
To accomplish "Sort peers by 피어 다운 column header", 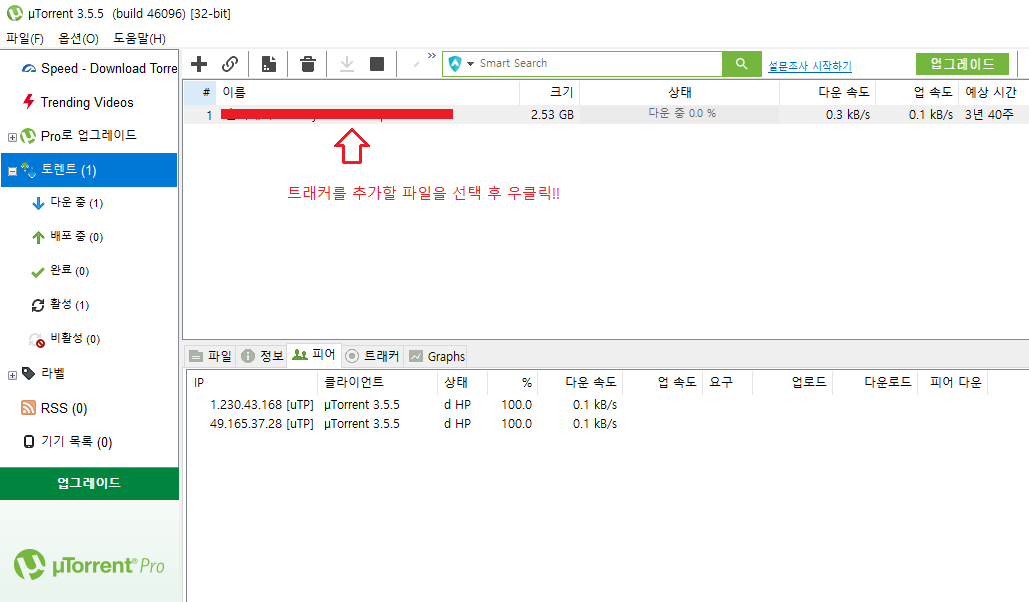I will (x=952, y=382).
